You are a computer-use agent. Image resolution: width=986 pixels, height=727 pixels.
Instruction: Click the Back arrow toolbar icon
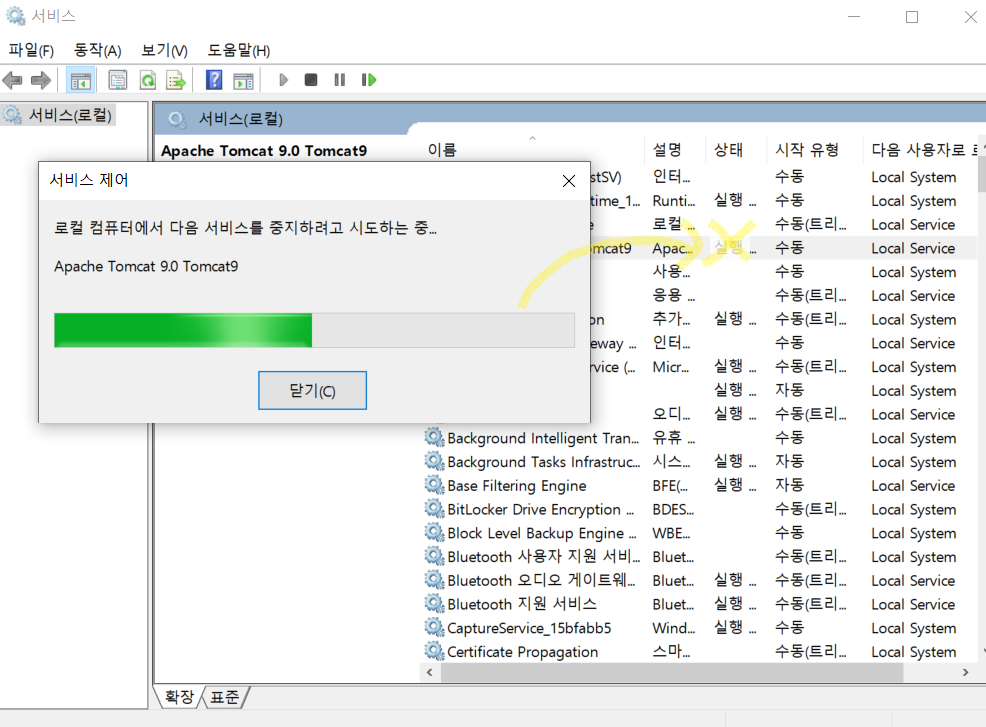point(13,80)
